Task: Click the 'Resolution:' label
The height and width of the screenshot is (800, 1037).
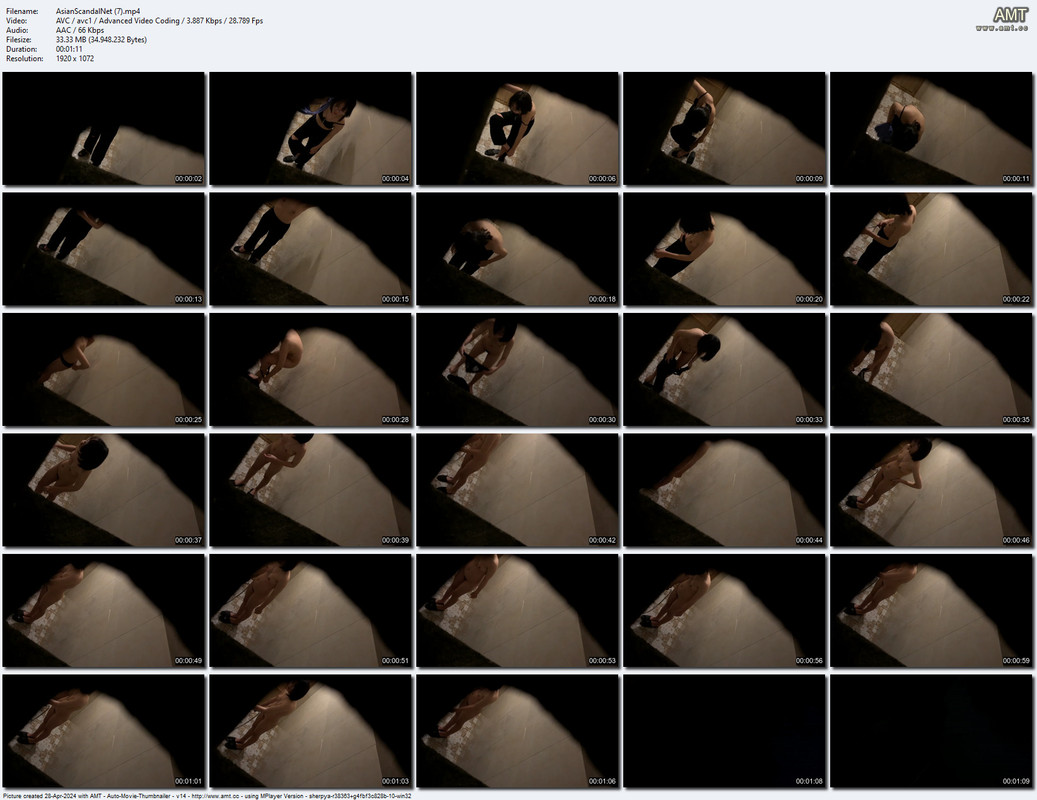Action: point(24,58)
